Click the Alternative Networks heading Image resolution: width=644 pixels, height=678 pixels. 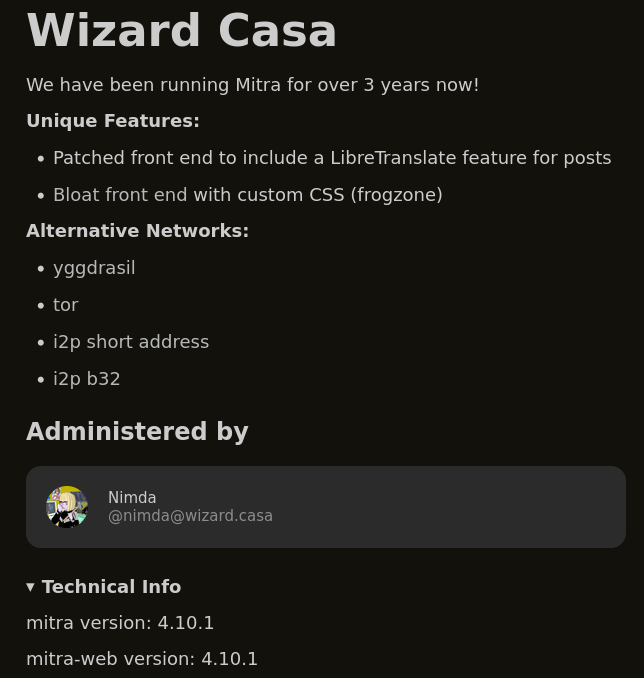click(x=137, y=231)
